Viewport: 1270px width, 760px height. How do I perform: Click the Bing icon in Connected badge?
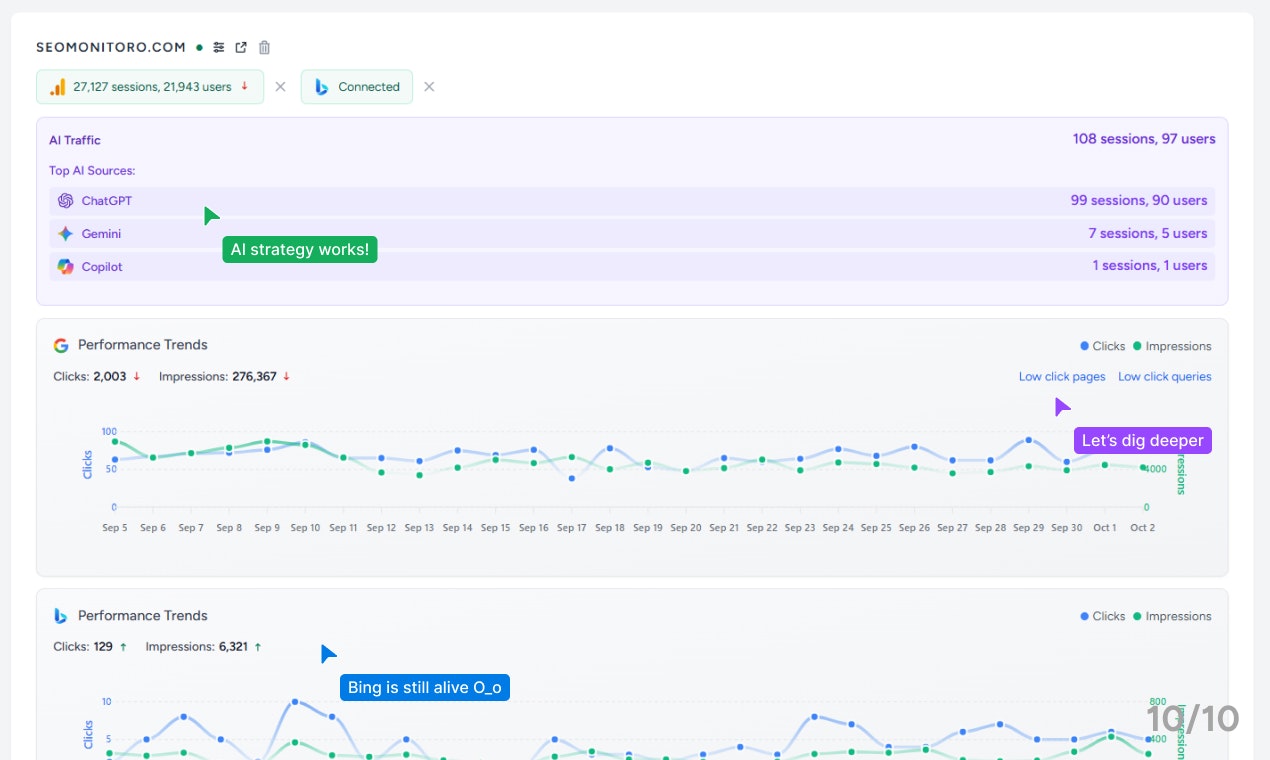tap(322, 87)
